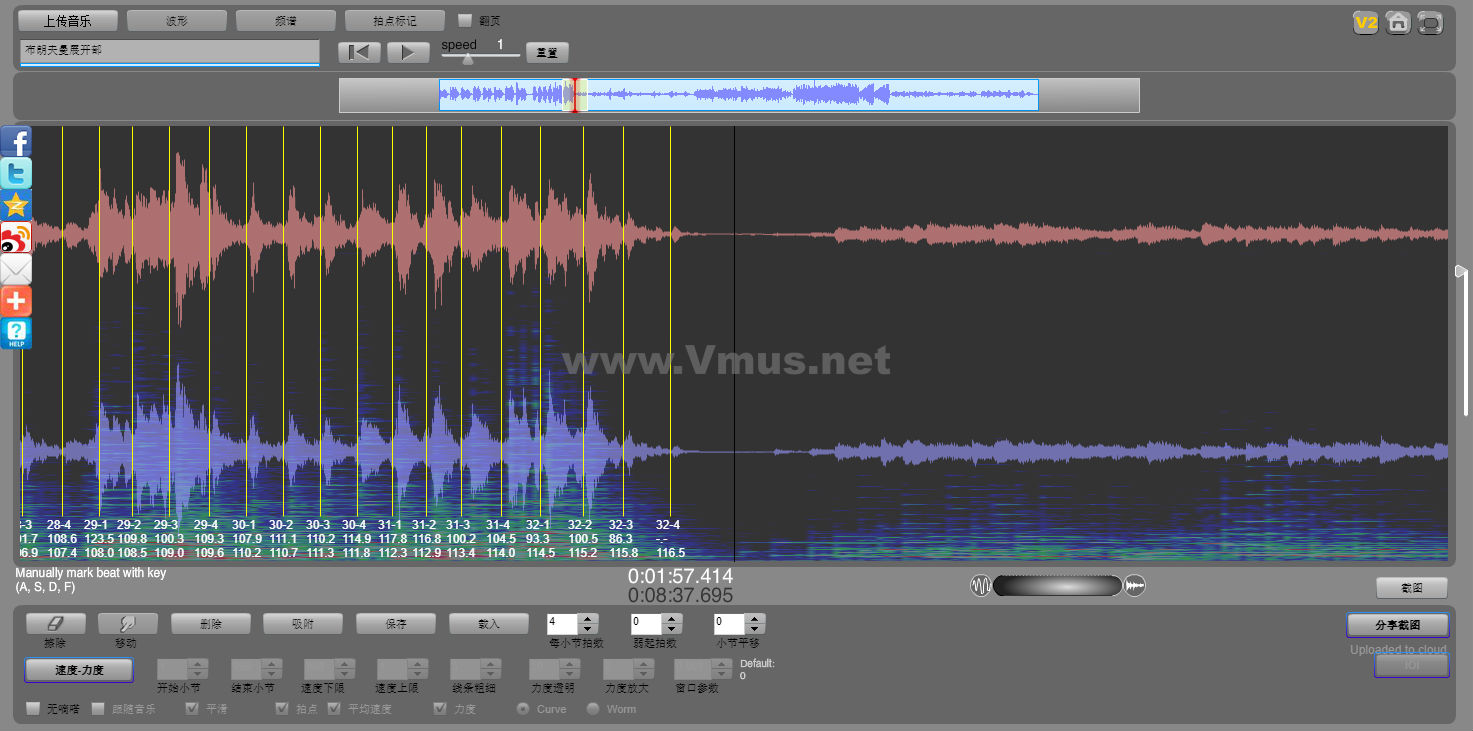
Task: Click the yellow star favorites icon
Action: 16,205
